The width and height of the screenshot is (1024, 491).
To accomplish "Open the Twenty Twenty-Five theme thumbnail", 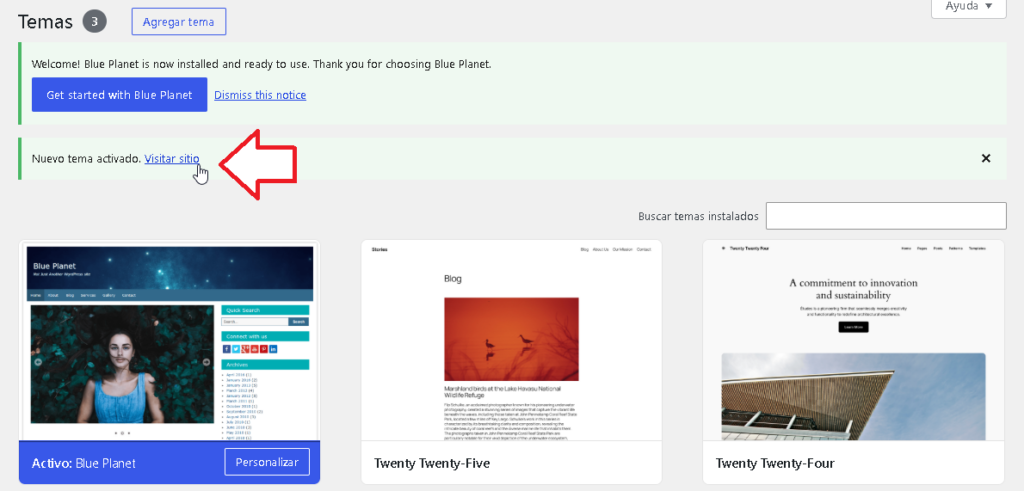I will coord(511,341).
